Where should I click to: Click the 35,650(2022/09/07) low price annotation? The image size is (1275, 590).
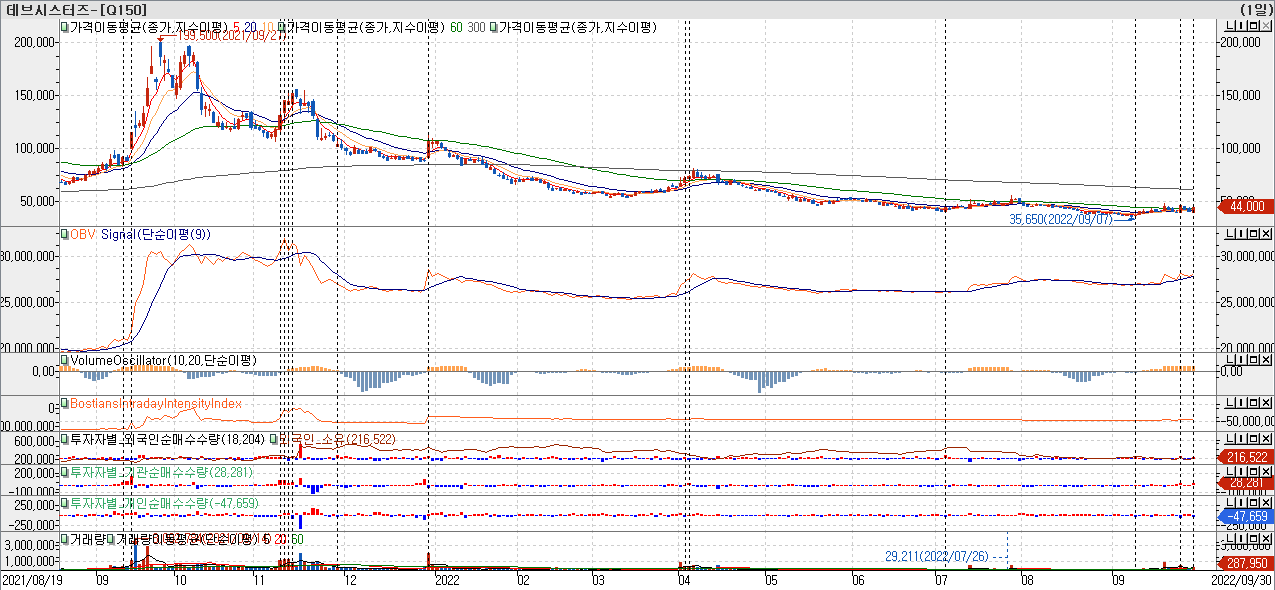point(1060,218)
